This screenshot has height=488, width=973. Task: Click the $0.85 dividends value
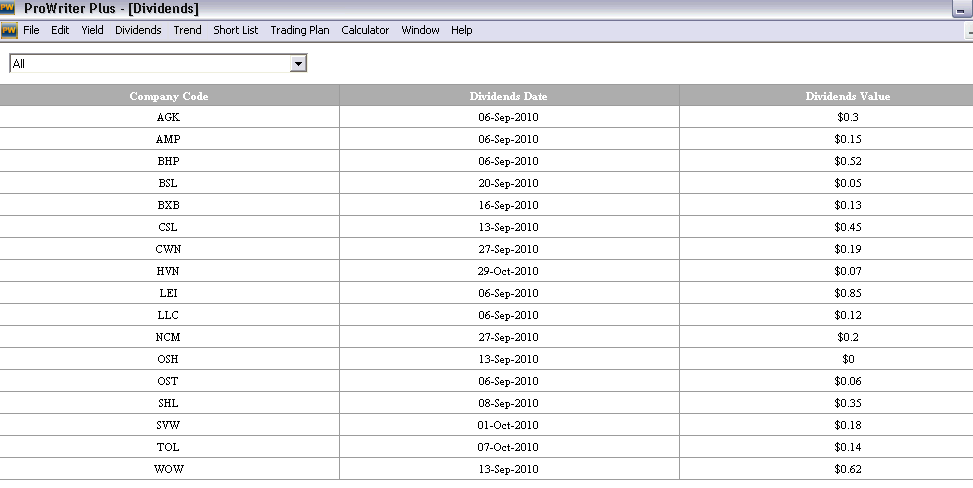pyautogui.click(x=848, y=293)
